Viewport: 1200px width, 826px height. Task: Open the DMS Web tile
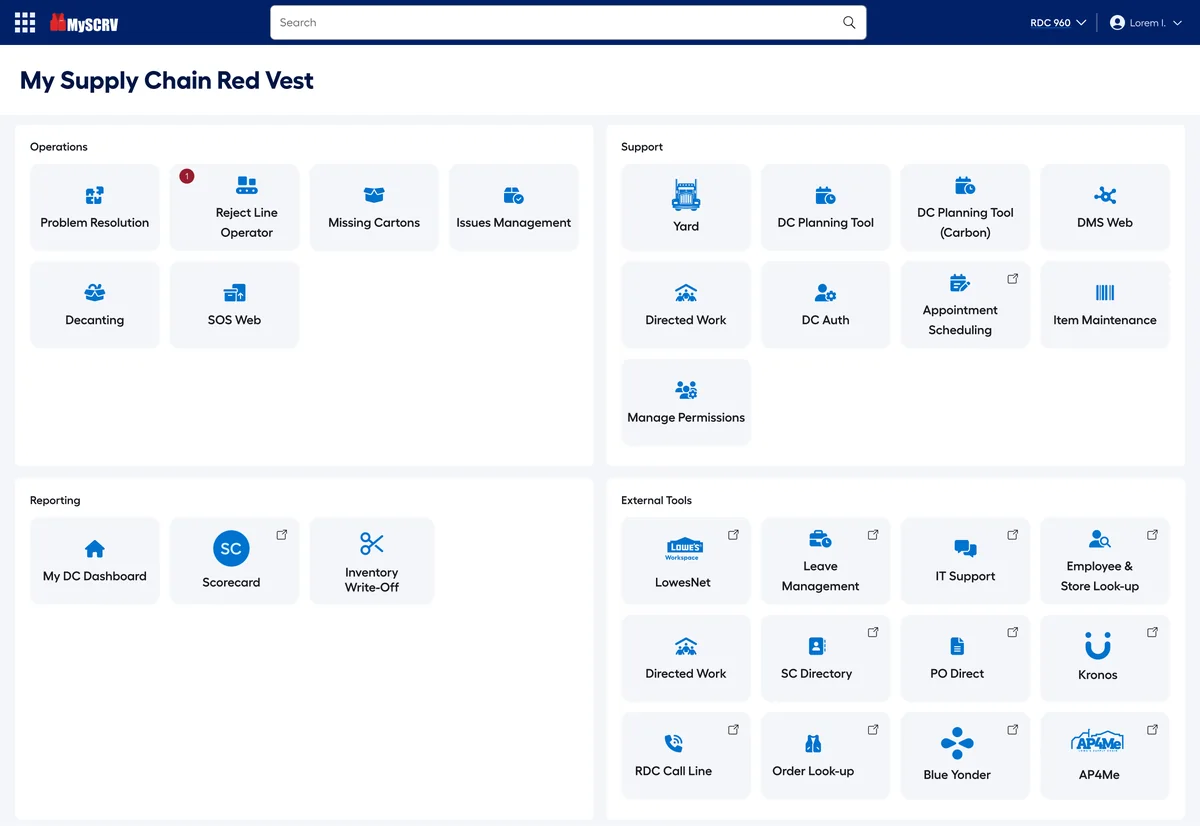click(1105, 207)
